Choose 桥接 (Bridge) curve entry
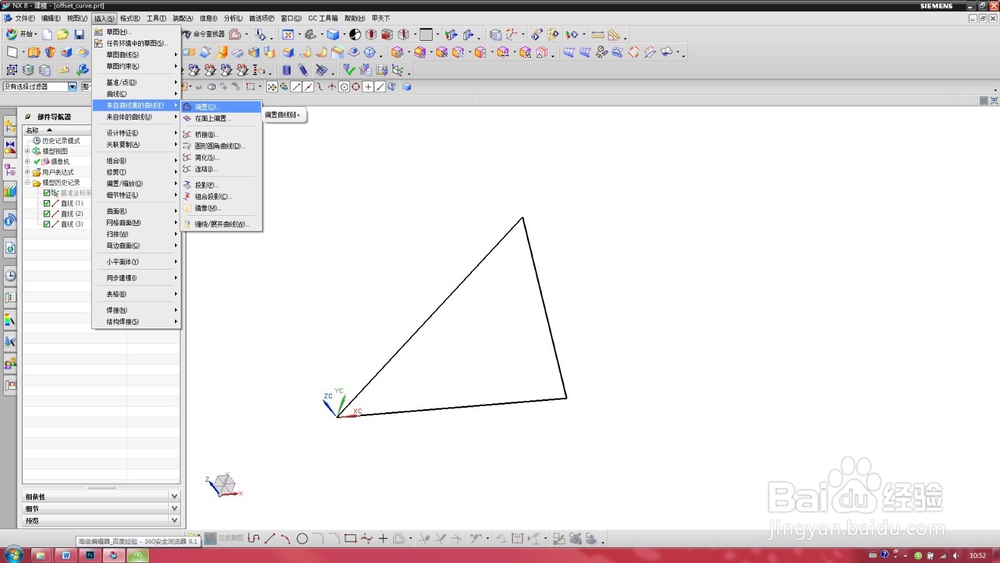 [221, 135]
